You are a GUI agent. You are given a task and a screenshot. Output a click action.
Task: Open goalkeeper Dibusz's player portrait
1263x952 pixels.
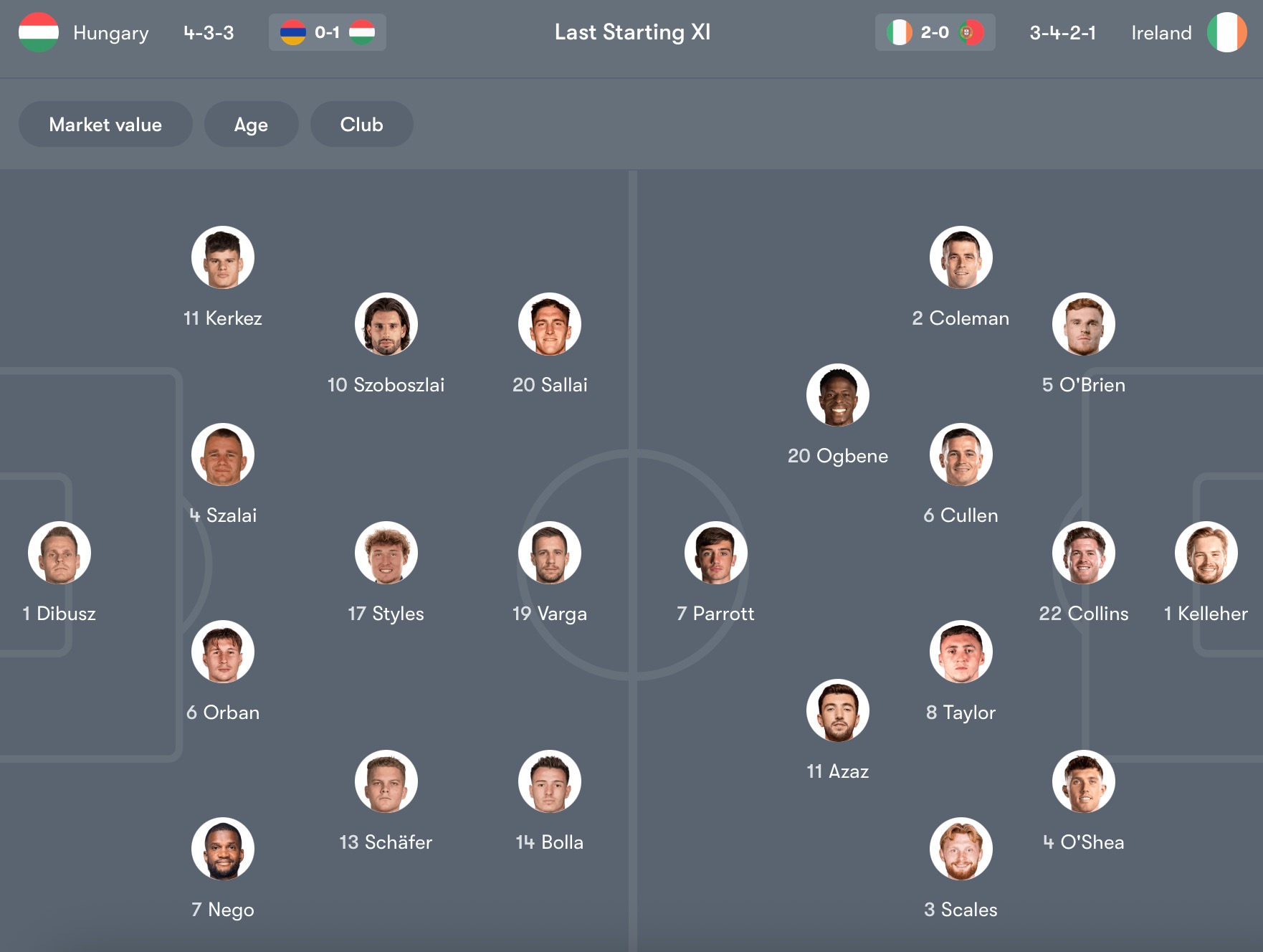[x=59, y=552]
